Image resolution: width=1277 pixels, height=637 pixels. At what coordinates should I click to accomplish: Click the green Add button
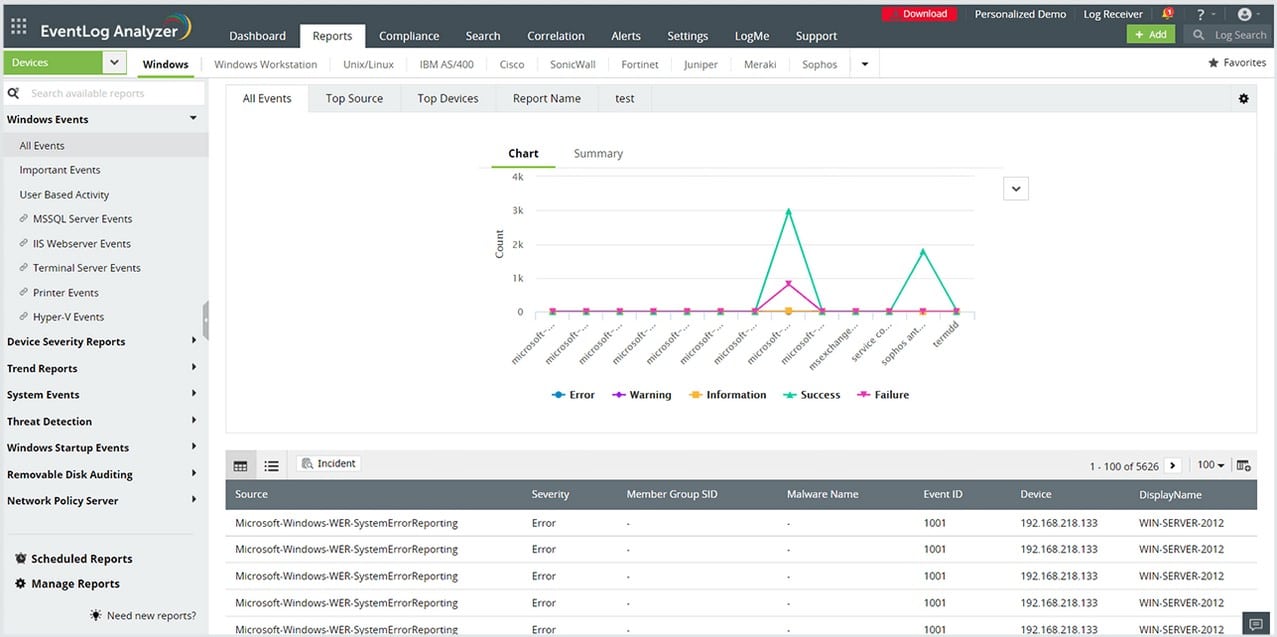click(x=1150, y=33)
